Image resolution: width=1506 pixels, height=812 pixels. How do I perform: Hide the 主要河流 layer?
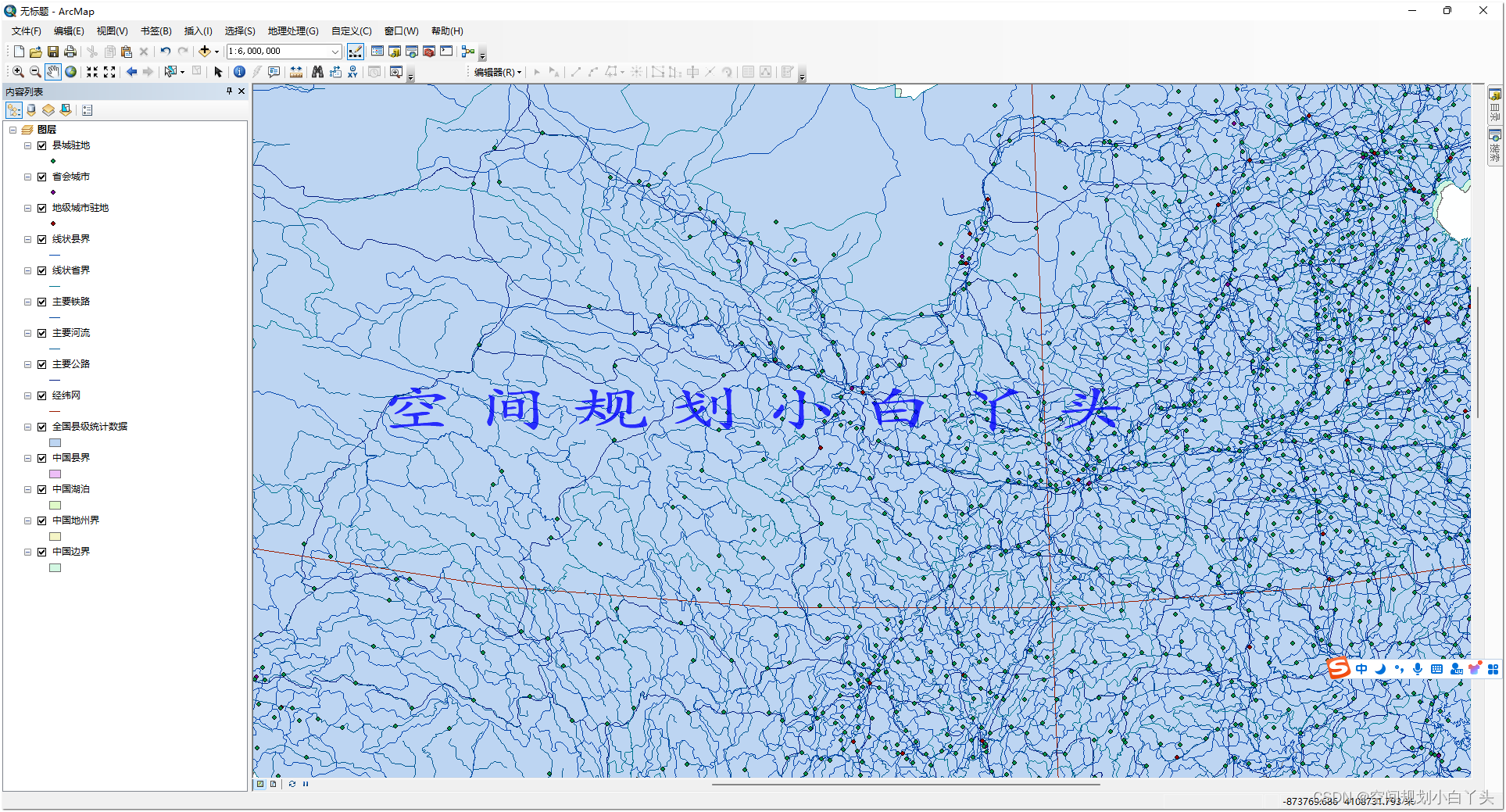pos(42,333)
